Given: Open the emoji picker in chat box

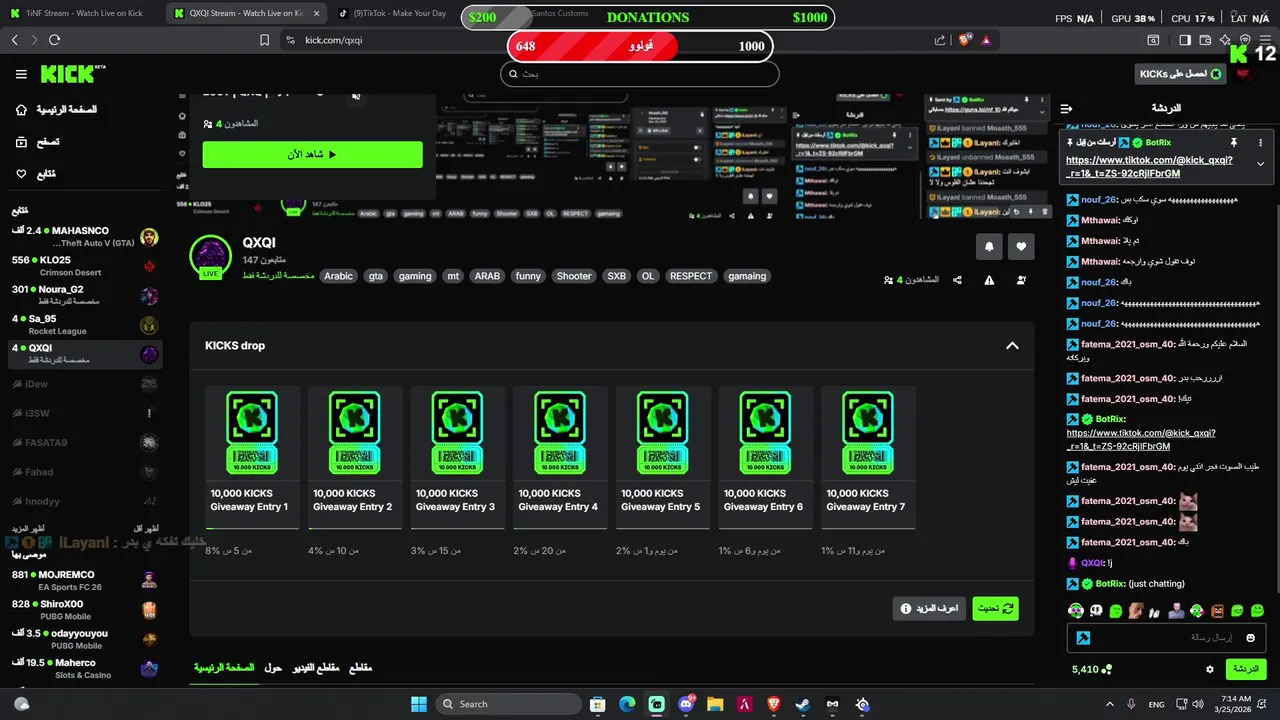Looking at the screenshot, I should (1250, 637).
